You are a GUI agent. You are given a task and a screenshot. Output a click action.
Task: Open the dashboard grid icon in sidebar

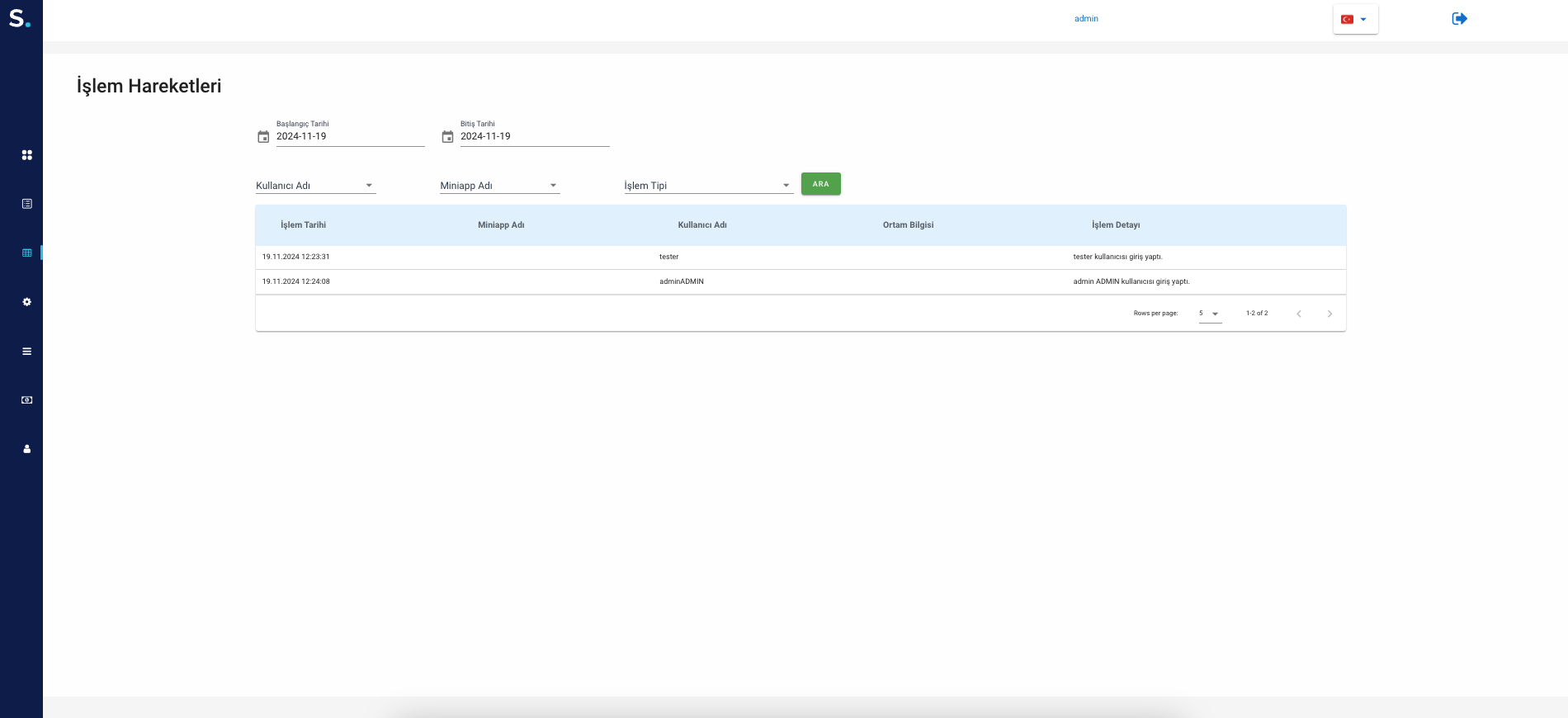coord(26,155)
